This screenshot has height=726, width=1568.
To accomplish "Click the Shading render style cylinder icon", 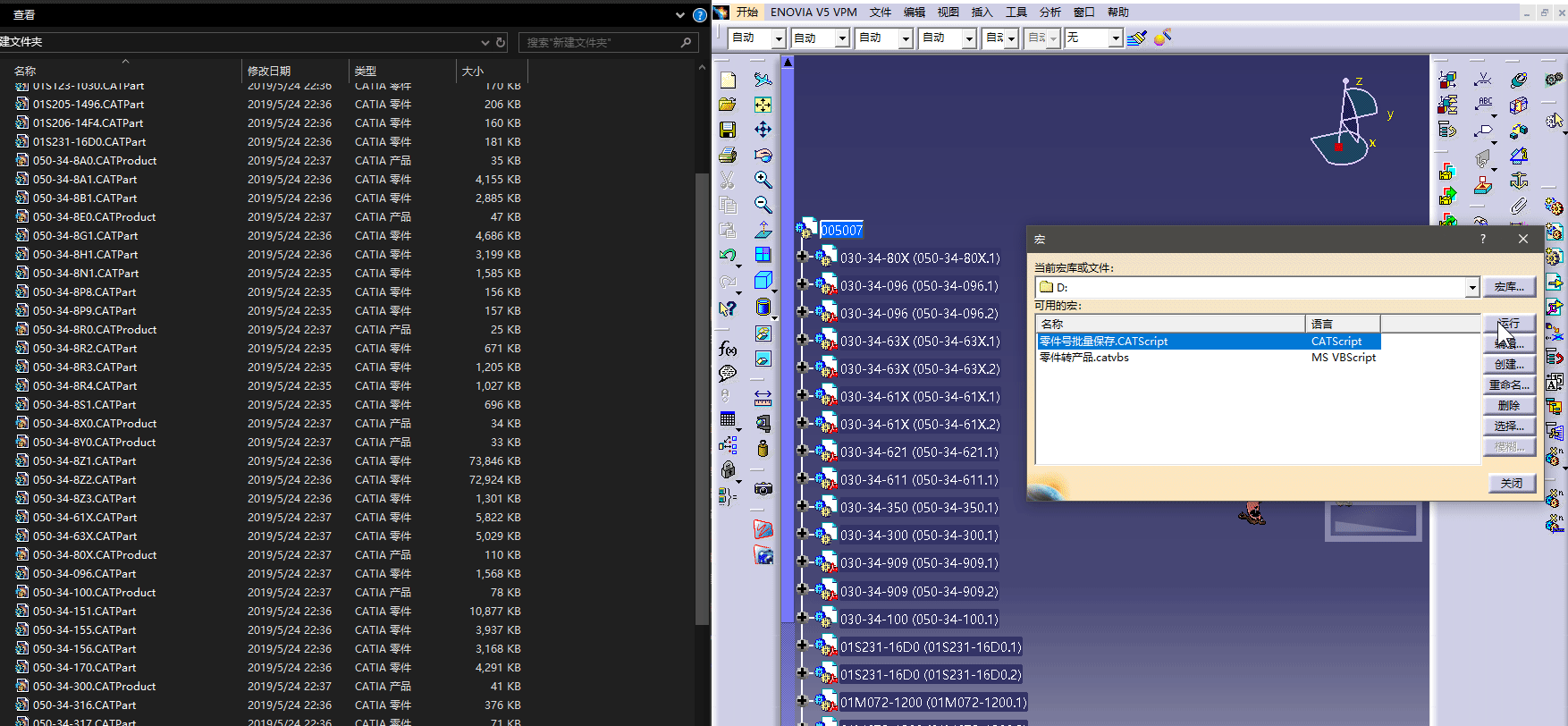I will pyautogui.click(x=763, y=308).
